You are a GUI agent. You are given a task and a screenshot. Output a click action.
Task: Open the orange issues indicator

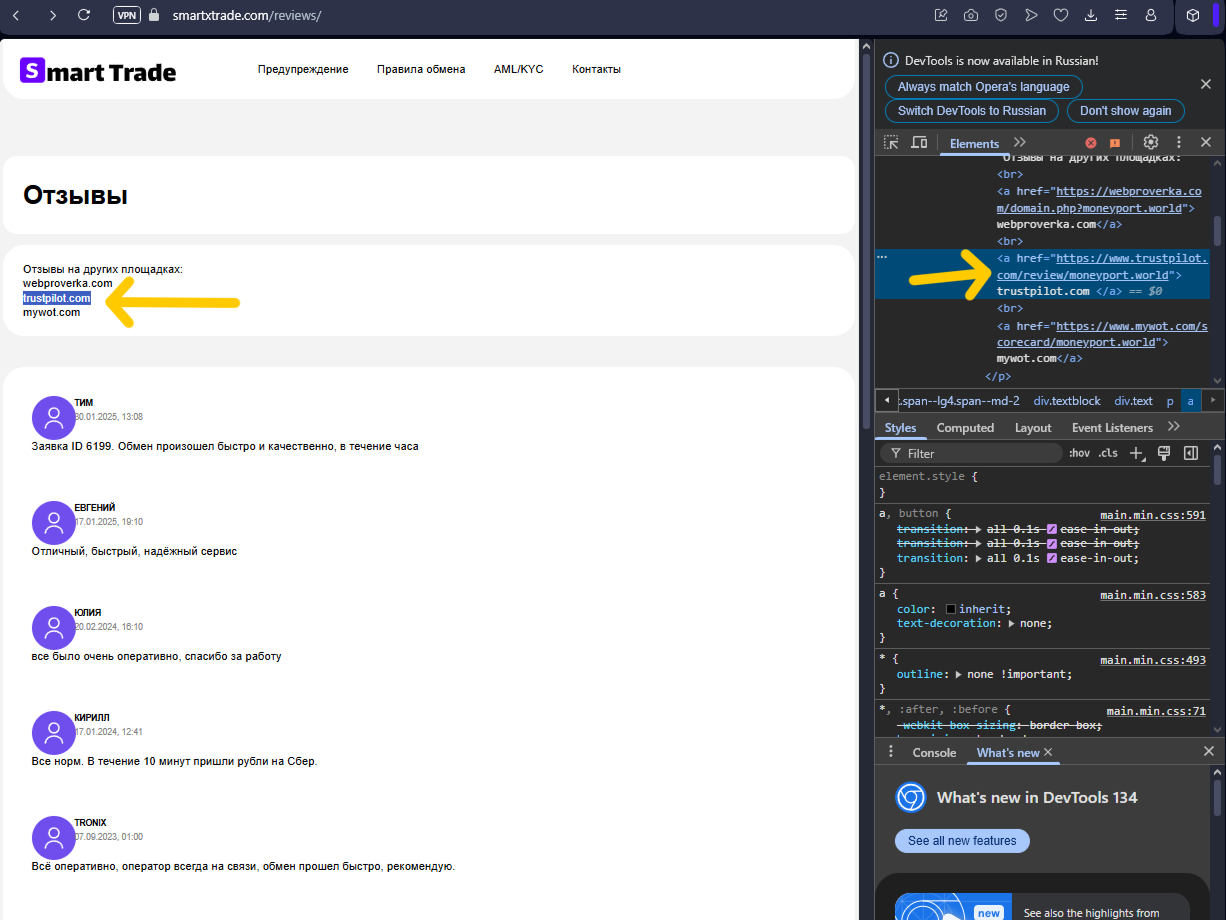(x=1115, y=143)
